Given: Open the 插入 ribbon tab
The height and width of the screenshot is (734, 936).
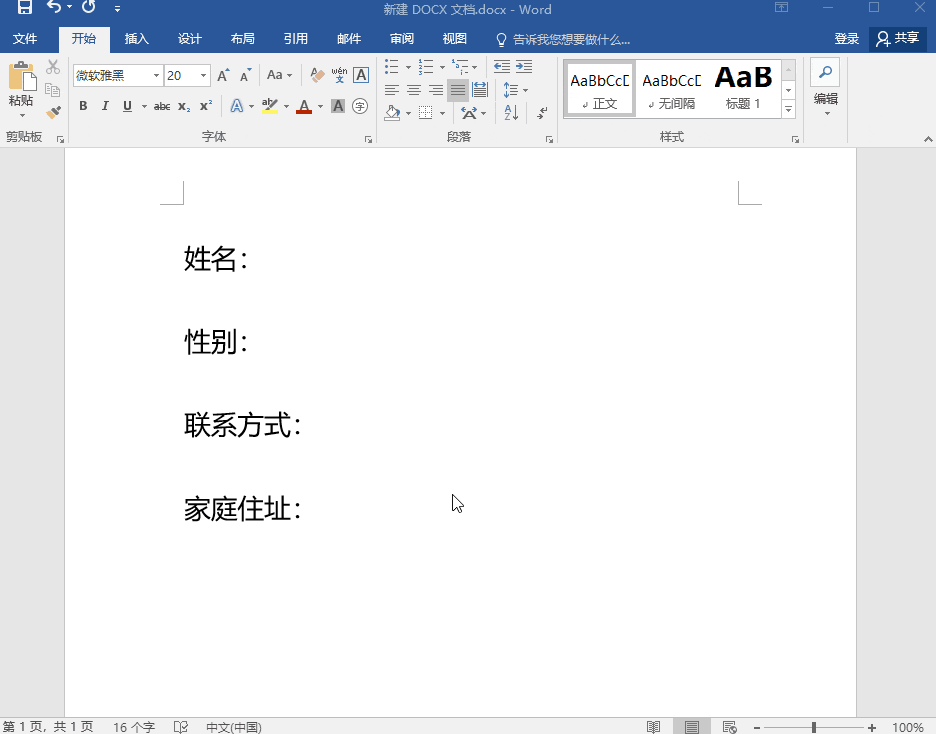Looking at the screenshot, I should click(136, 39).
